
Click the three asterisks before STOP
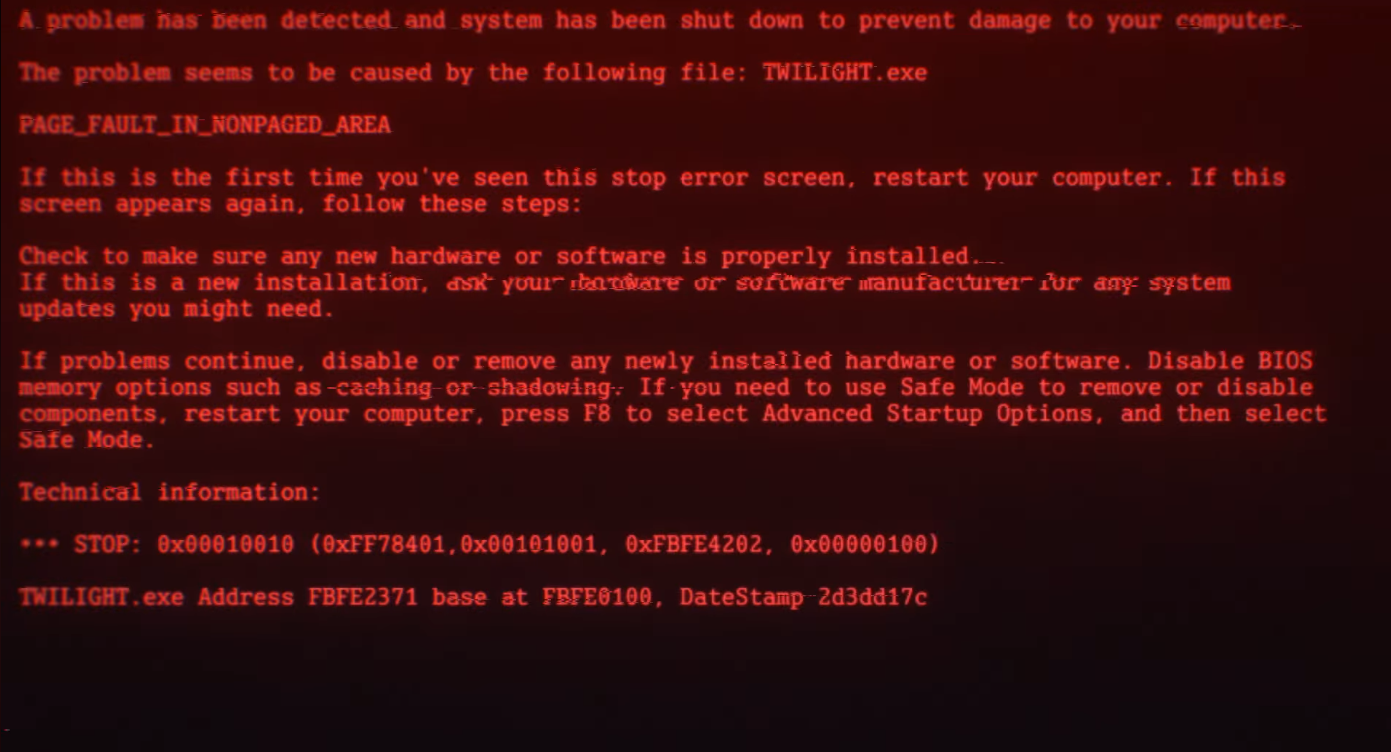coord(39,544)
